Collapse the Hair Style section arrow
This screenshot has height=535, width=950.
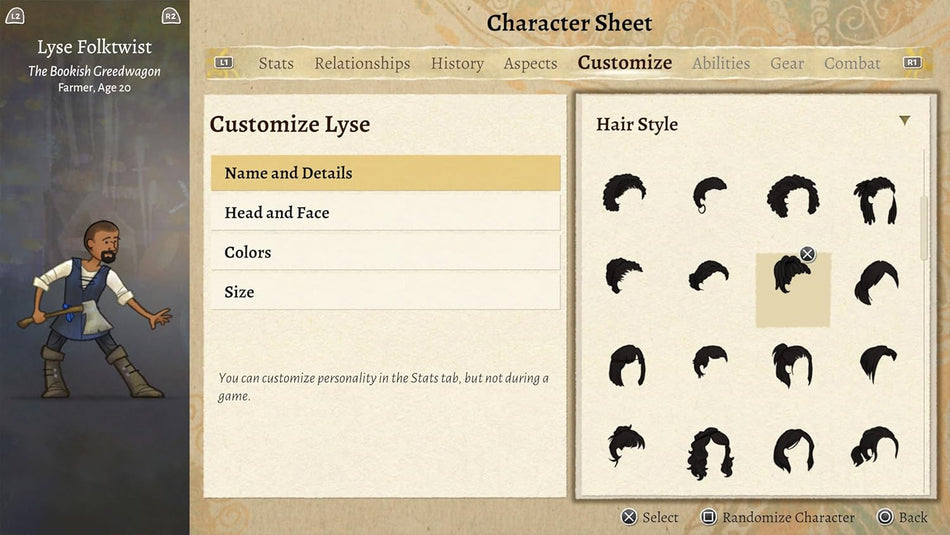904,121
